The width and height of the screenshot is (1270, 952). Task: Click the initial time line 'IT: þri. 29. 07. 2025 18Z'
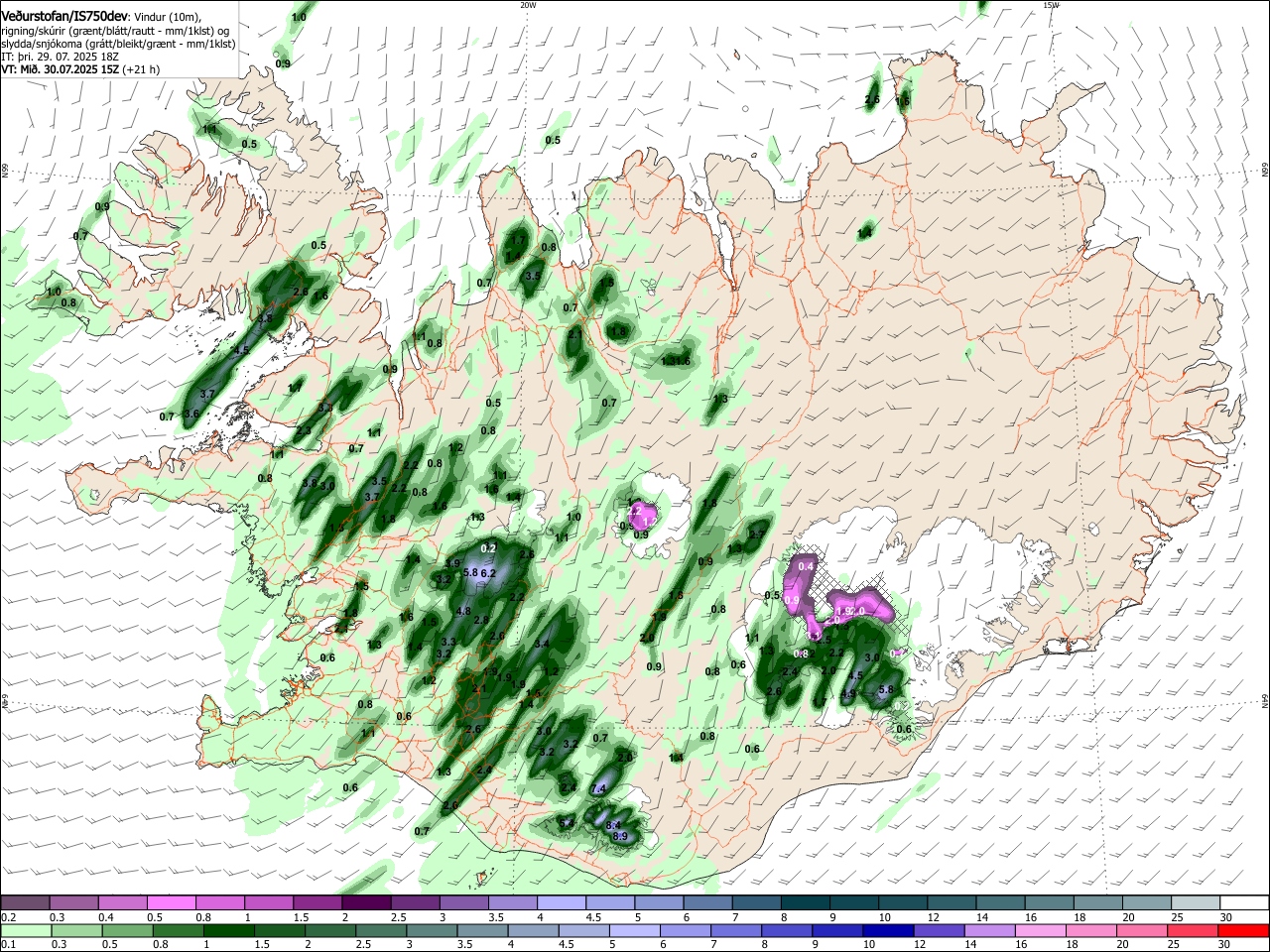point(59,57)
